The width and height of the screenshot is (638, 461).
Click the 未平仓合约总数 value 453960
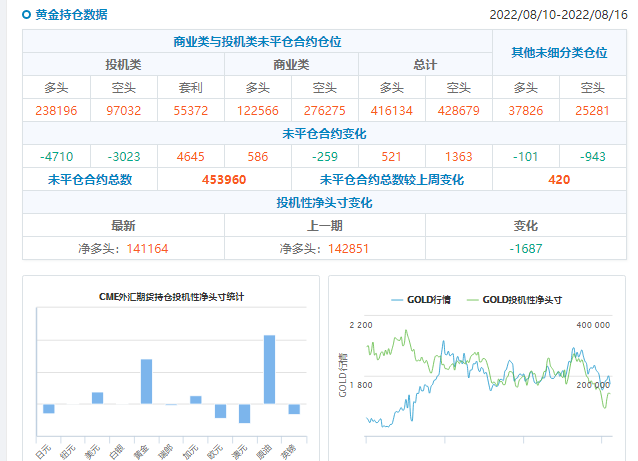224,180
